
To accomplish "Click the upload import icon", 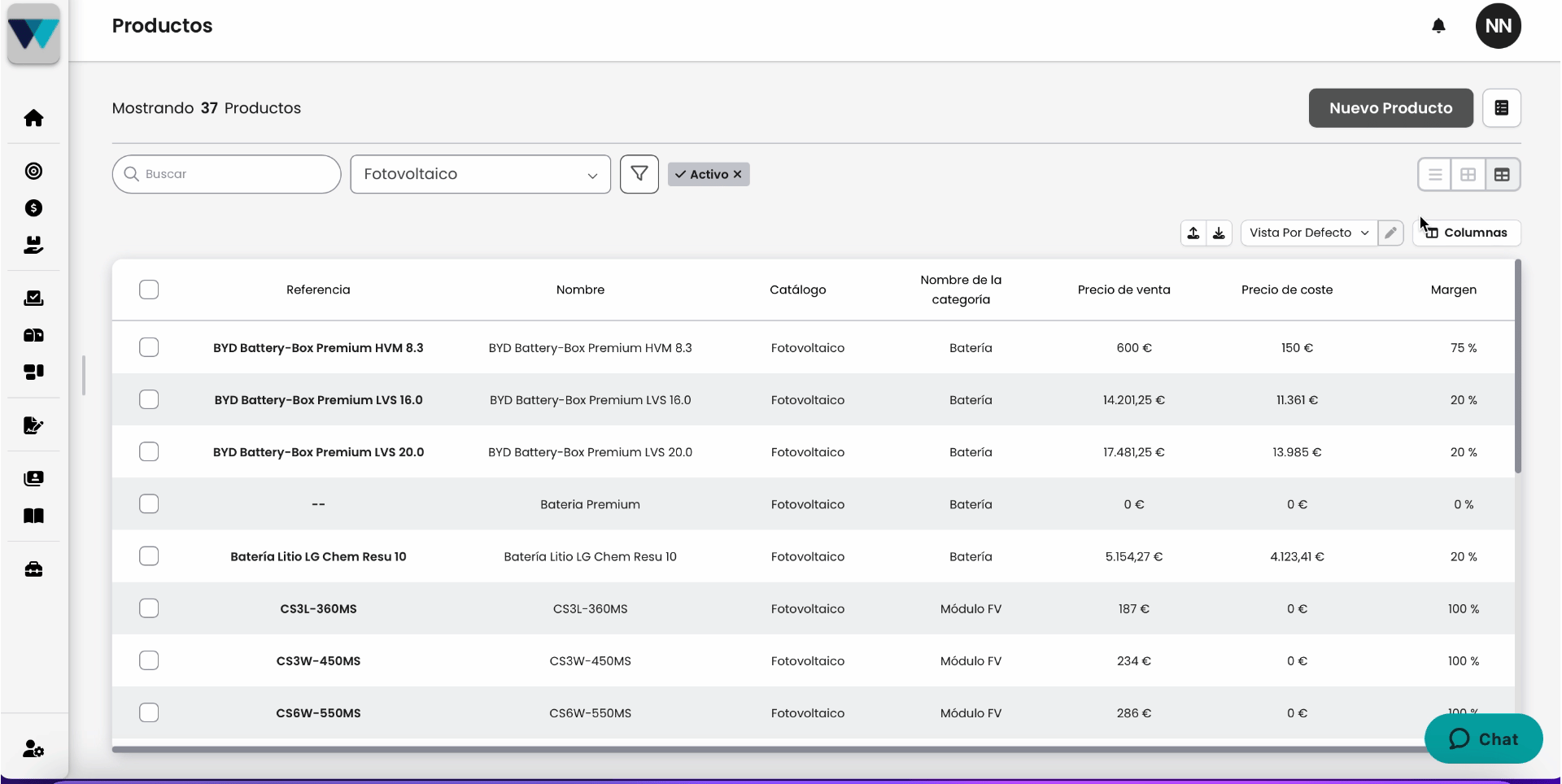I will [x=1193, y=233].
